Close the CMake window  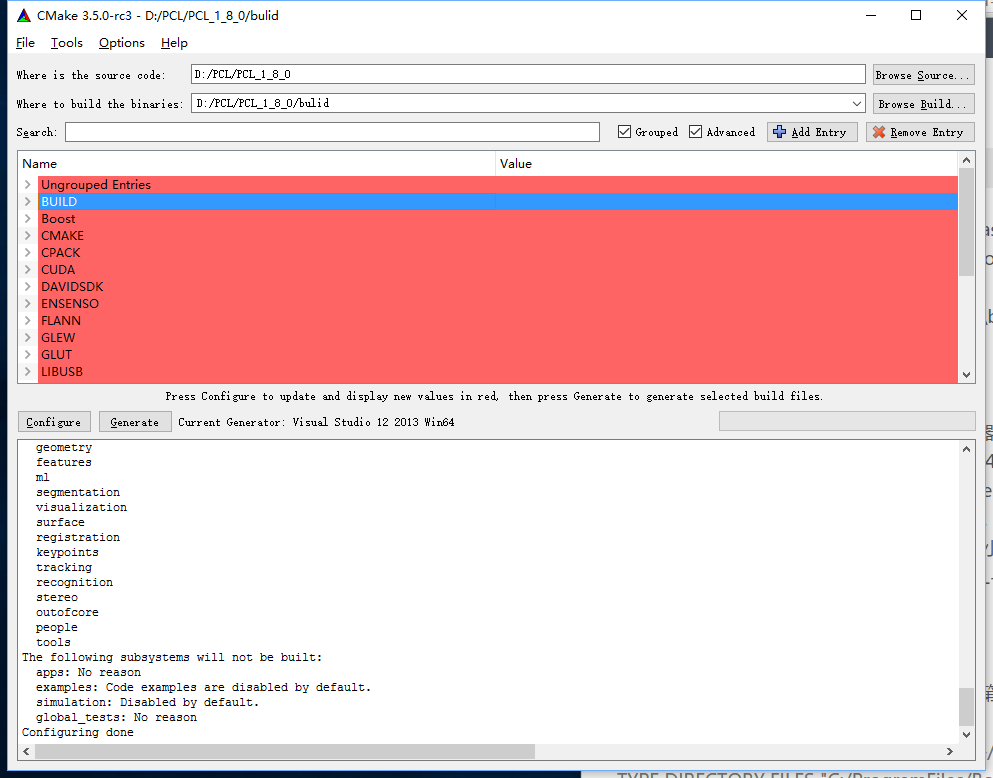pos(961,15)
